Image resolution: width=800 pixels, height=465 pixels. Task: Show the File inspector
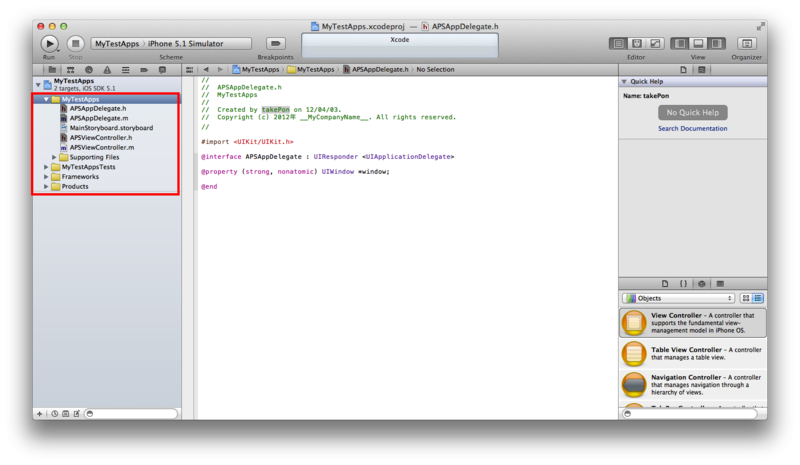[x=684, y=70]
